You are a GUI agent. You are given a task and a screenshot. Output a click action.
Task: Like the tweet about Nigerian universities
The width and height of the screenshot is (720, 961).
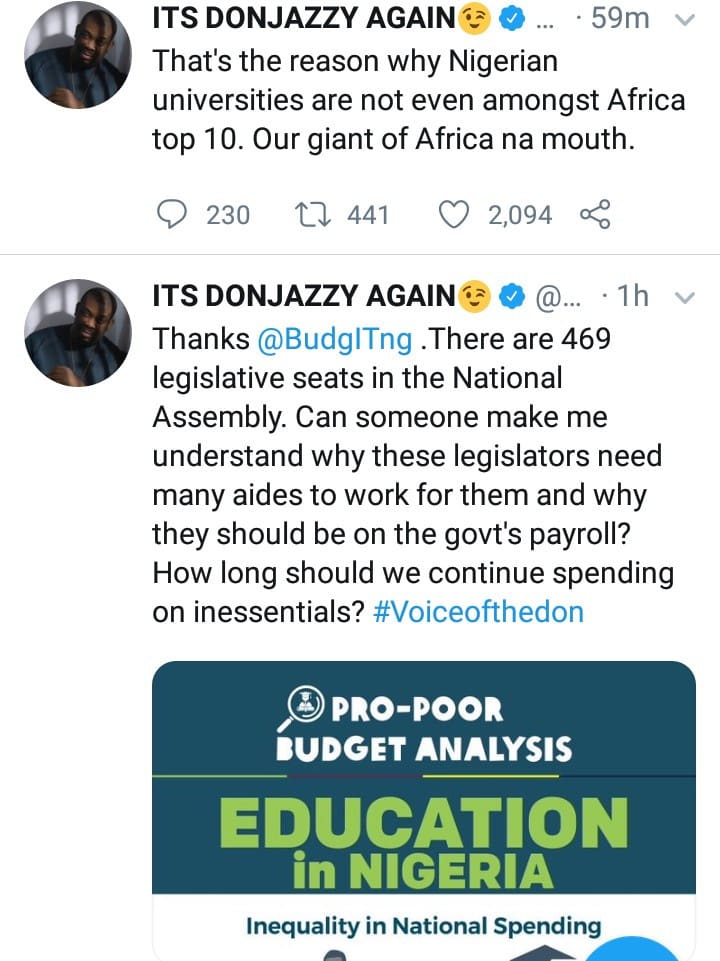(x=455, y=214)
